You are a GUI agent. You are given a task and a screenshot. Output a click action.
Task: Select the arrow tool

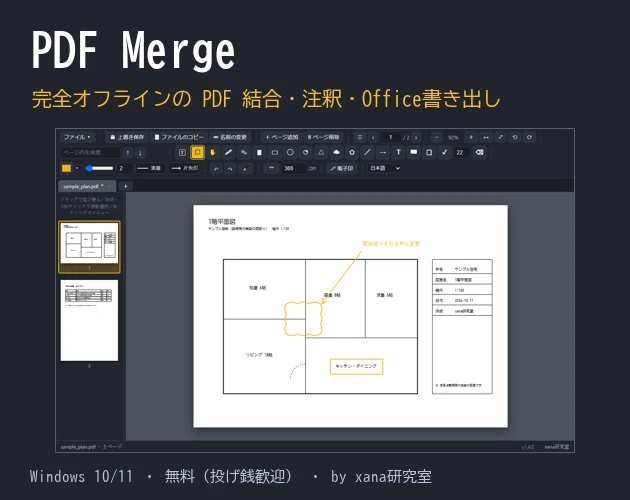383,152
